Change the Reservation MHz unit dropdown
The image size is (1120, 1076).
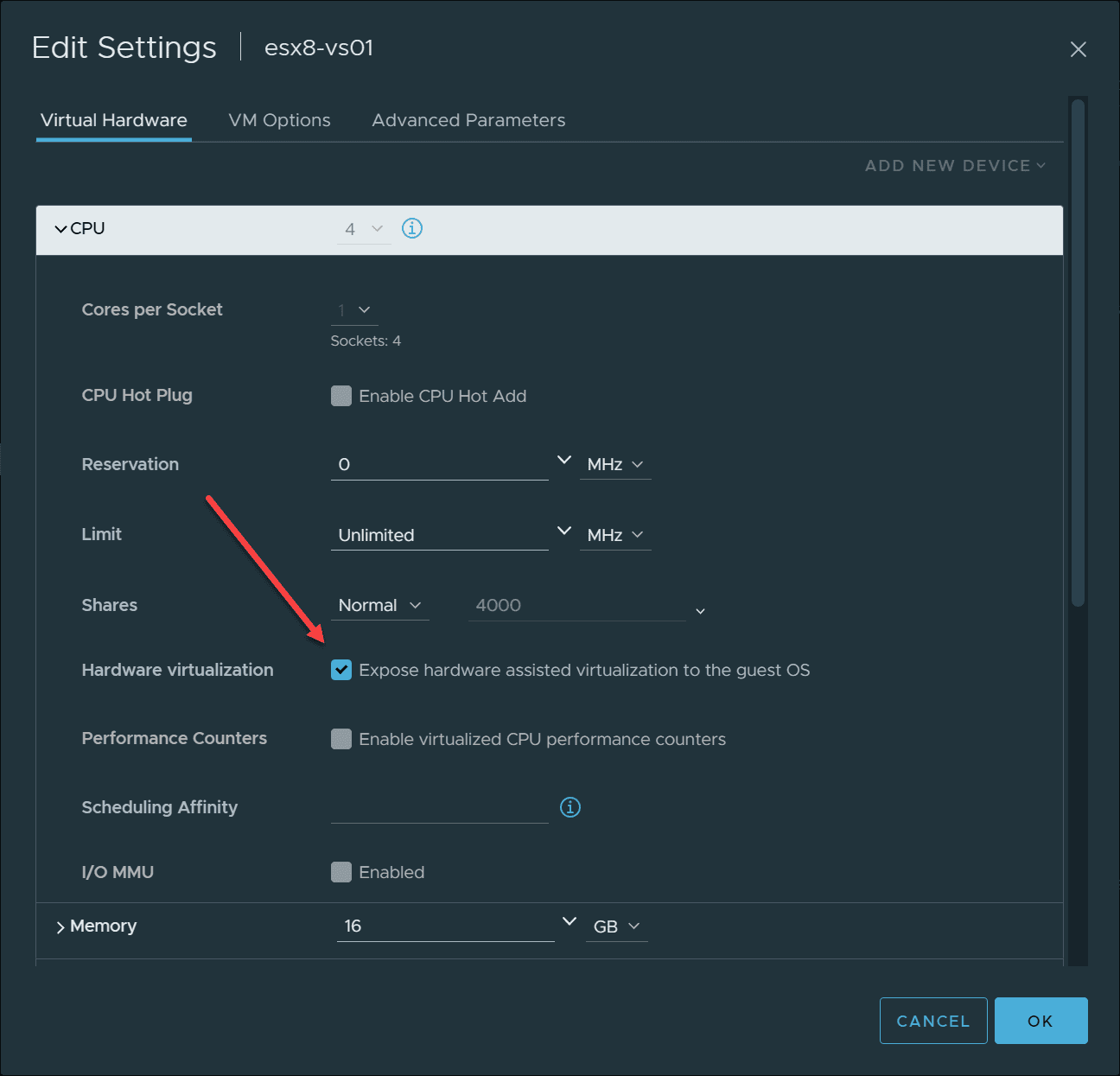[x=615, y=465]
